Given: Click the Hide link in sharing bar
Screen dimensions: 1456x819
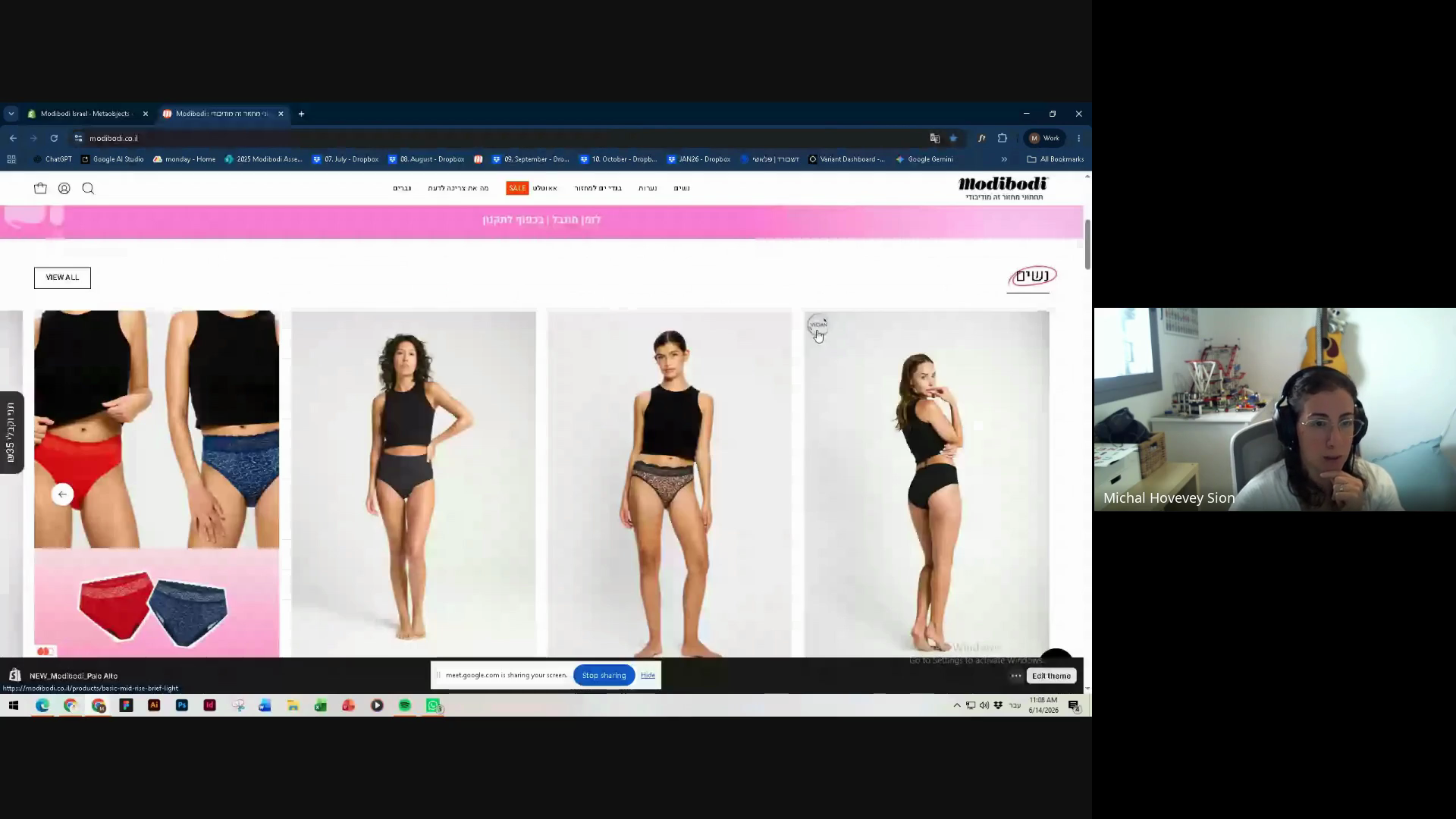Looking at the screenshot, I should point(648,675).
